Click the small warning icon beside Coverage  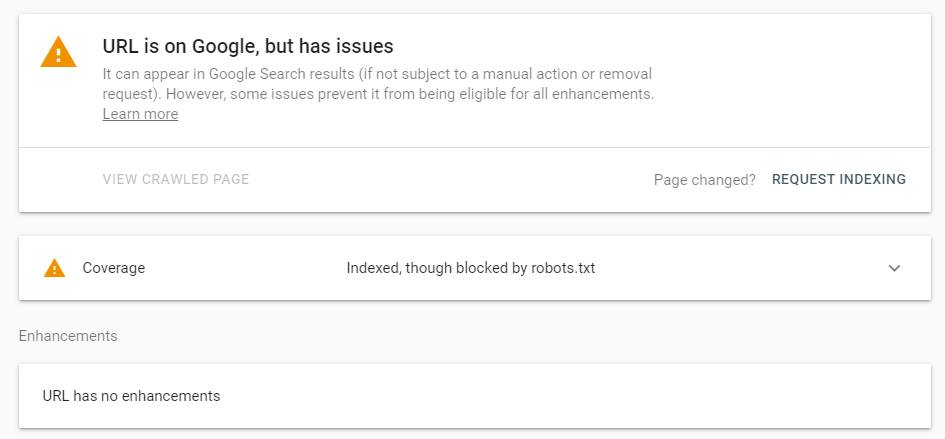(54, 268)
